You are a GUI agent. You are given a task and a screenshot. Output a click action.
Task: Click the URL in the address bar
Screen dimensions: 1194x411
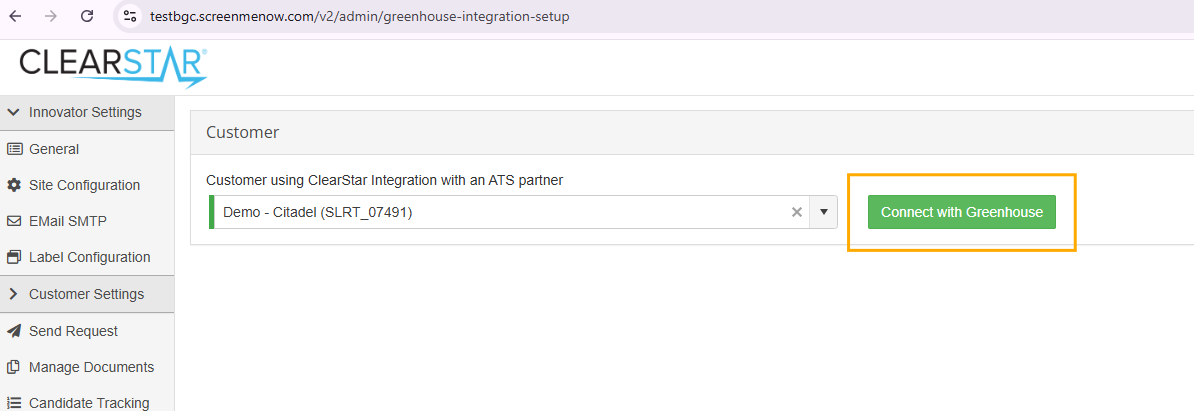359,16
